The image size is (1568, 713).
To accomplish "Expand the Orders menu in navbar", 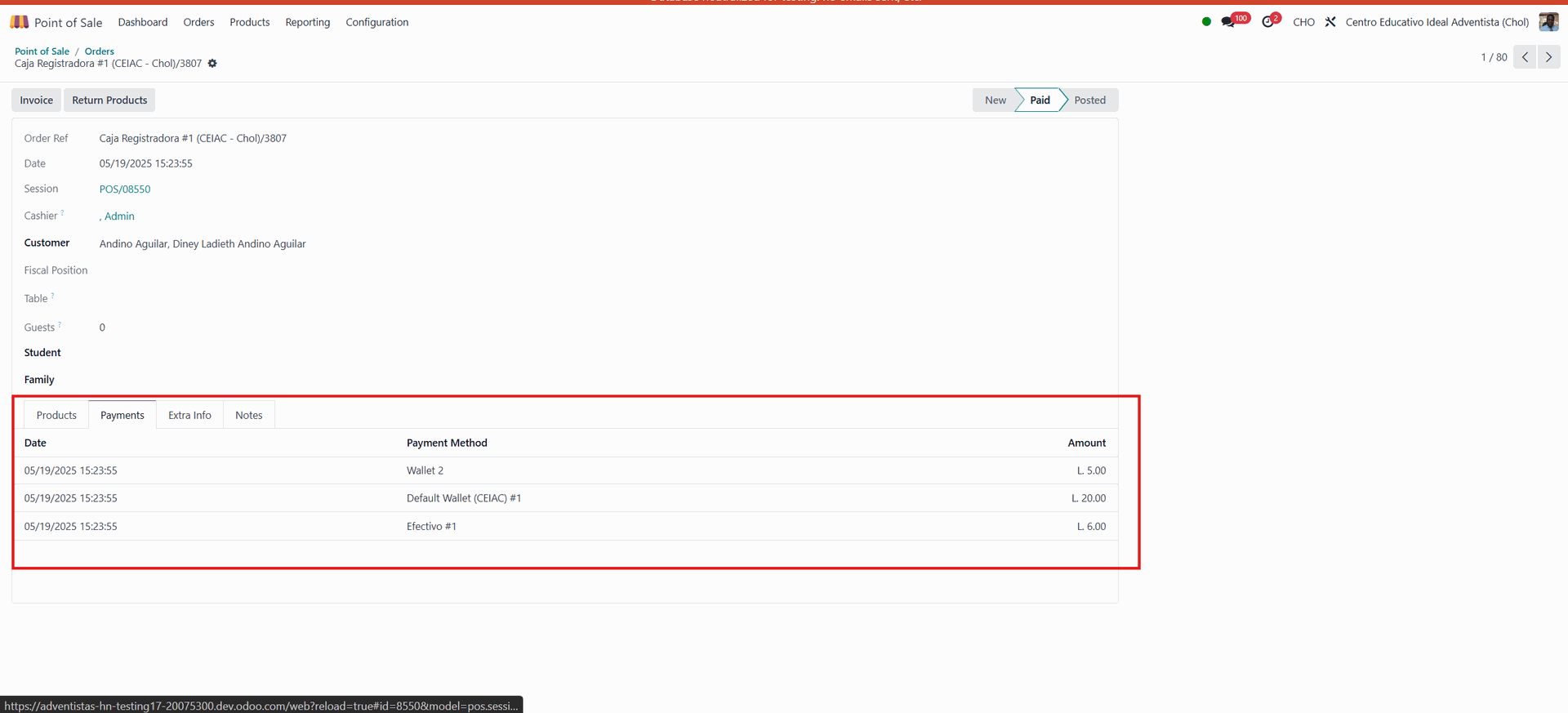I will pos(198,22).
